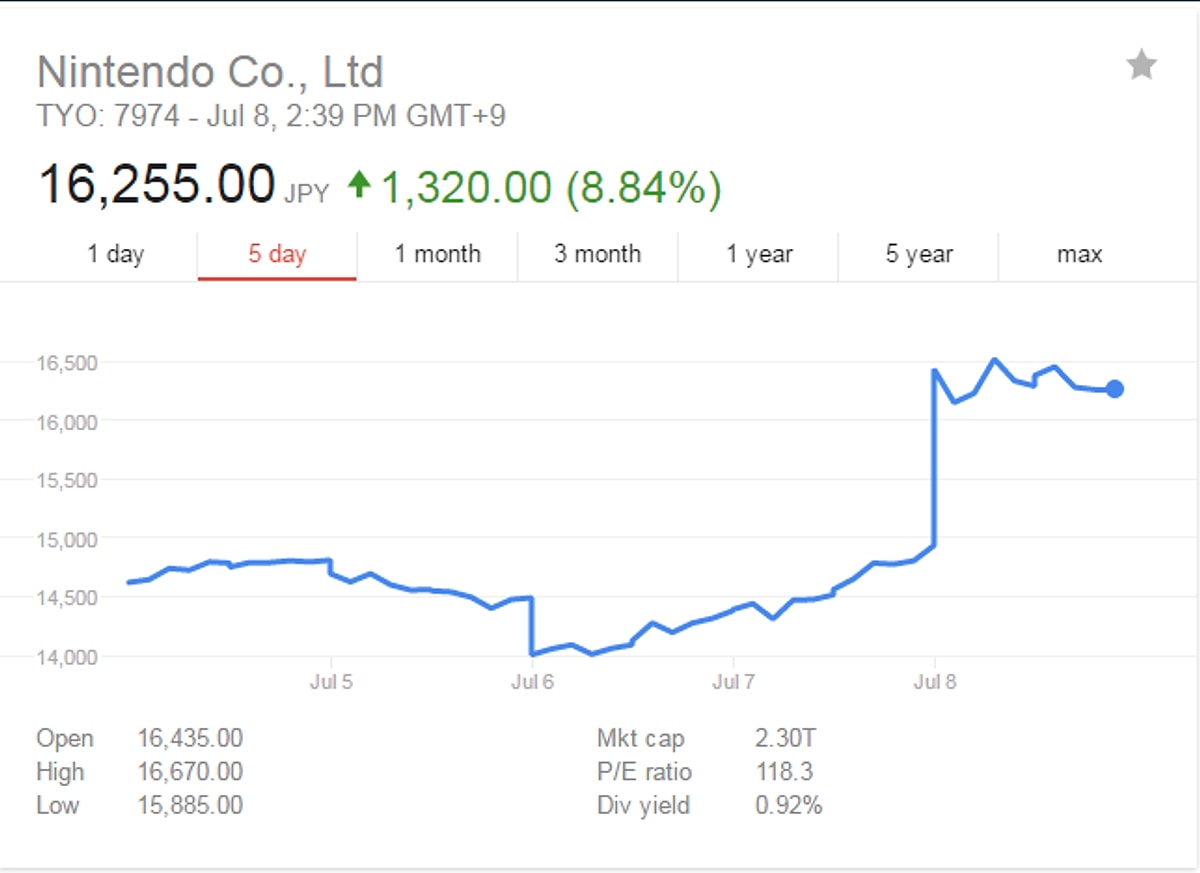Click the Jul 7 axis label

tap(733, 683)
